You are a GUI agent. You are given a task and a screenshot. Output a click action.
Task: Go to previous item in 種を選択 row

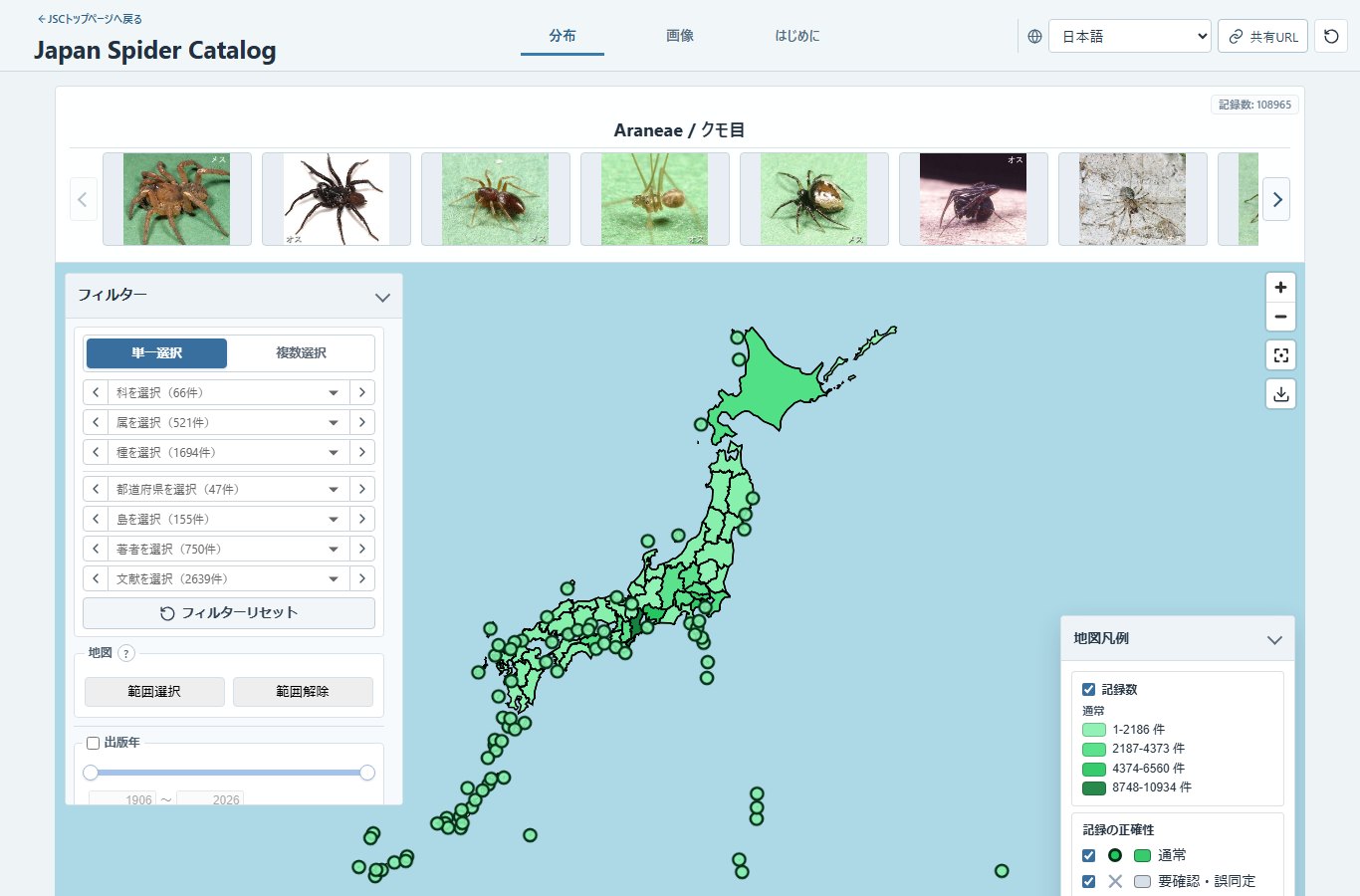(96, 453)
